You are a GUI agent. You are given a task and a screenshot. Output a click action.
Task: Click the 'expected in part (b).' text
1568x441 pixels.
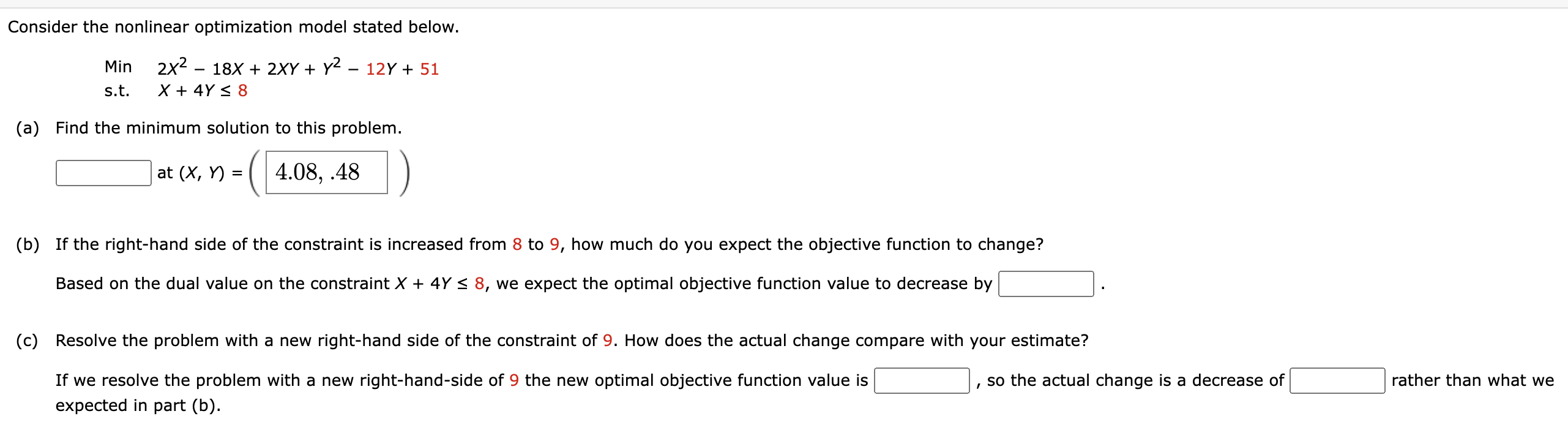point(138,405)
